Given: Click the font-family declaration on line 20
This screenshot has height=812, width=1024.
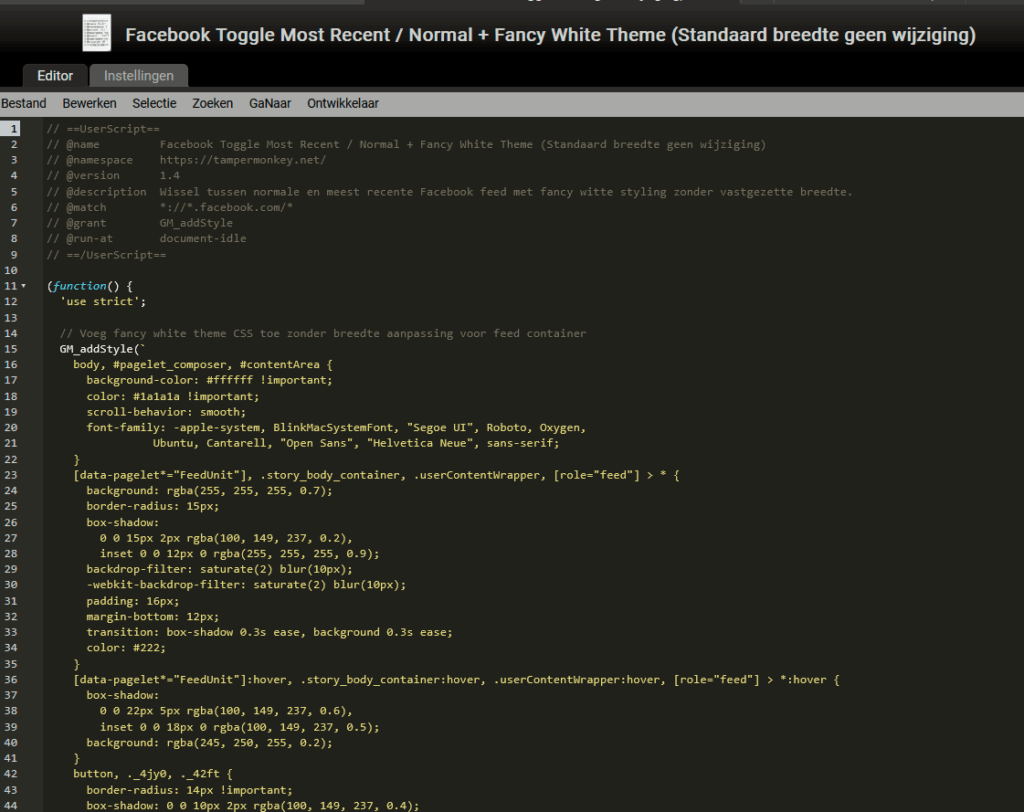Looking at the screenshot, I should point(336,428).
